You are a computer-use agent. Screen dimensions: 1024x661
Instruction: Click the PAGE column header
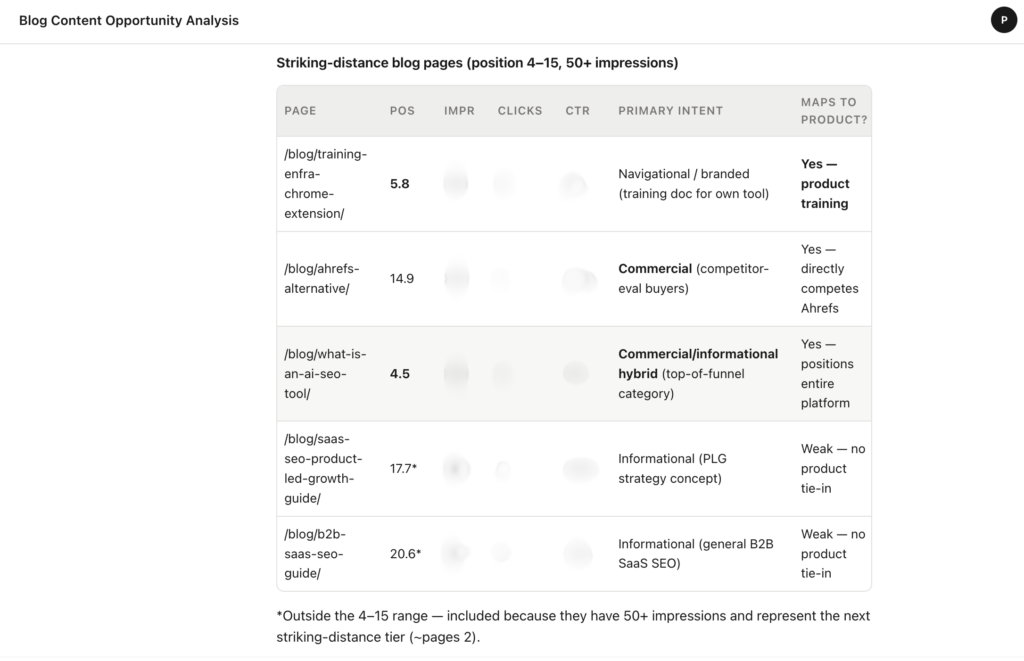click(300, 111)
